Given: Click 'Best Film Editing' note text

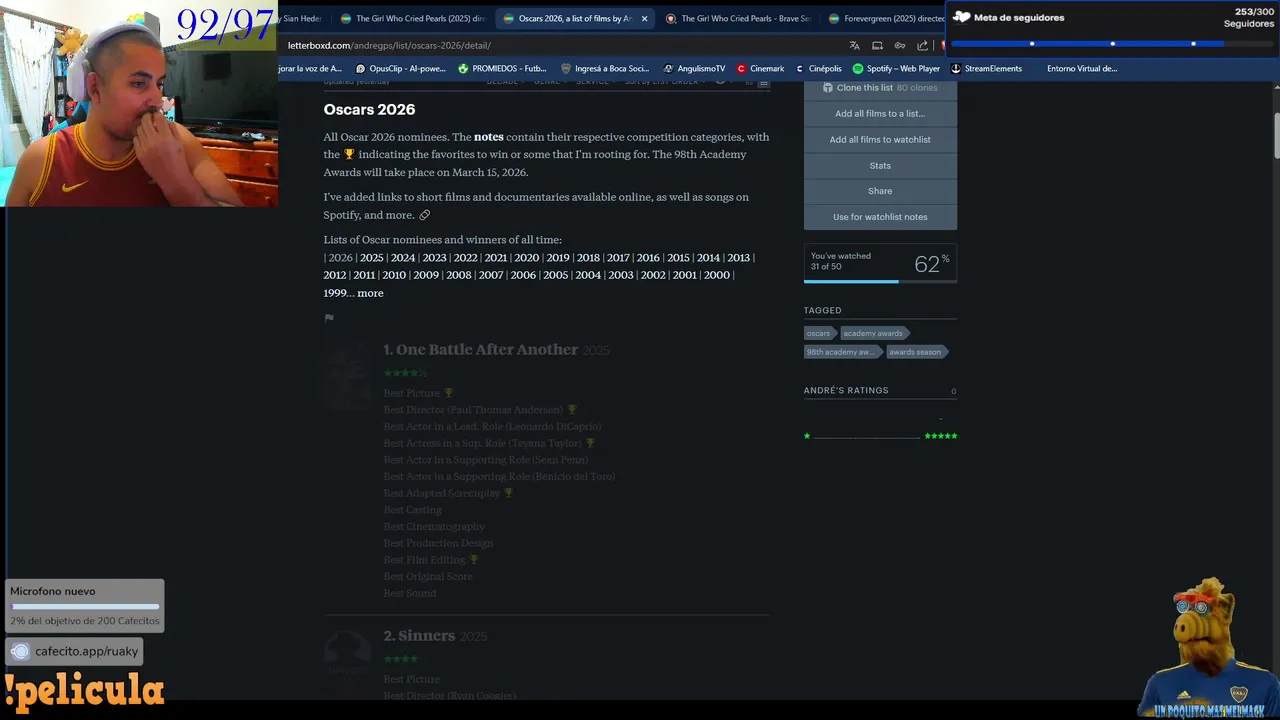Looking at the screenshot, I should (x=425, y=560).
